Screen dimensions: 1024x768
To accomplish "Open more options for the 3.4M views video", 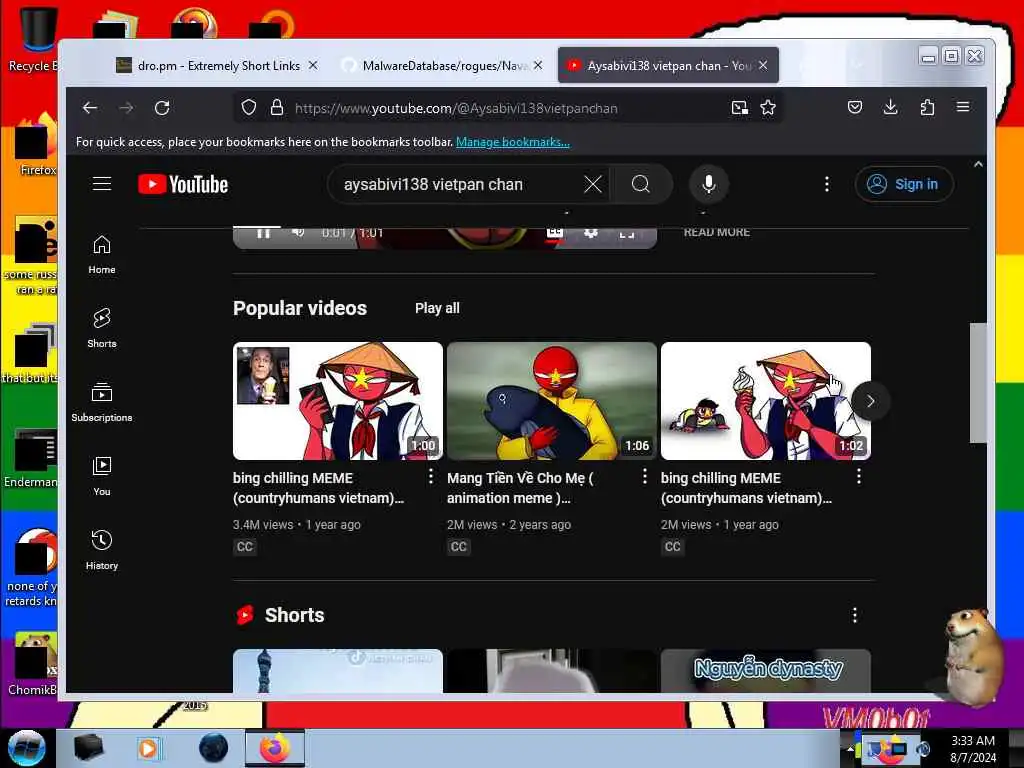I will pos(430,477).
